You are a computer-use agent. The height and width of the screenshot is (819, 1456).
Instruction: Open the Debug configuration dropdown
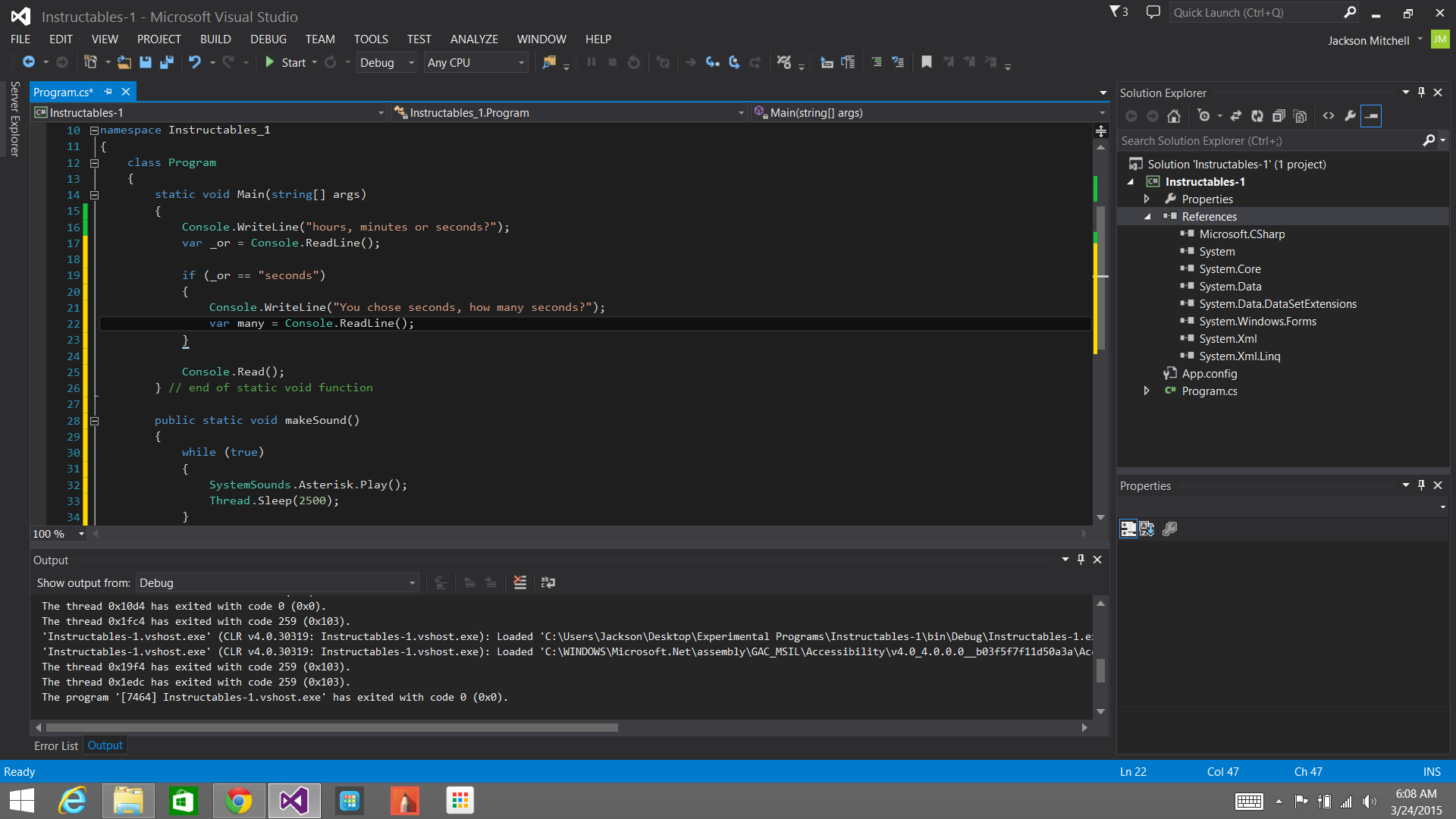[387, 62]
